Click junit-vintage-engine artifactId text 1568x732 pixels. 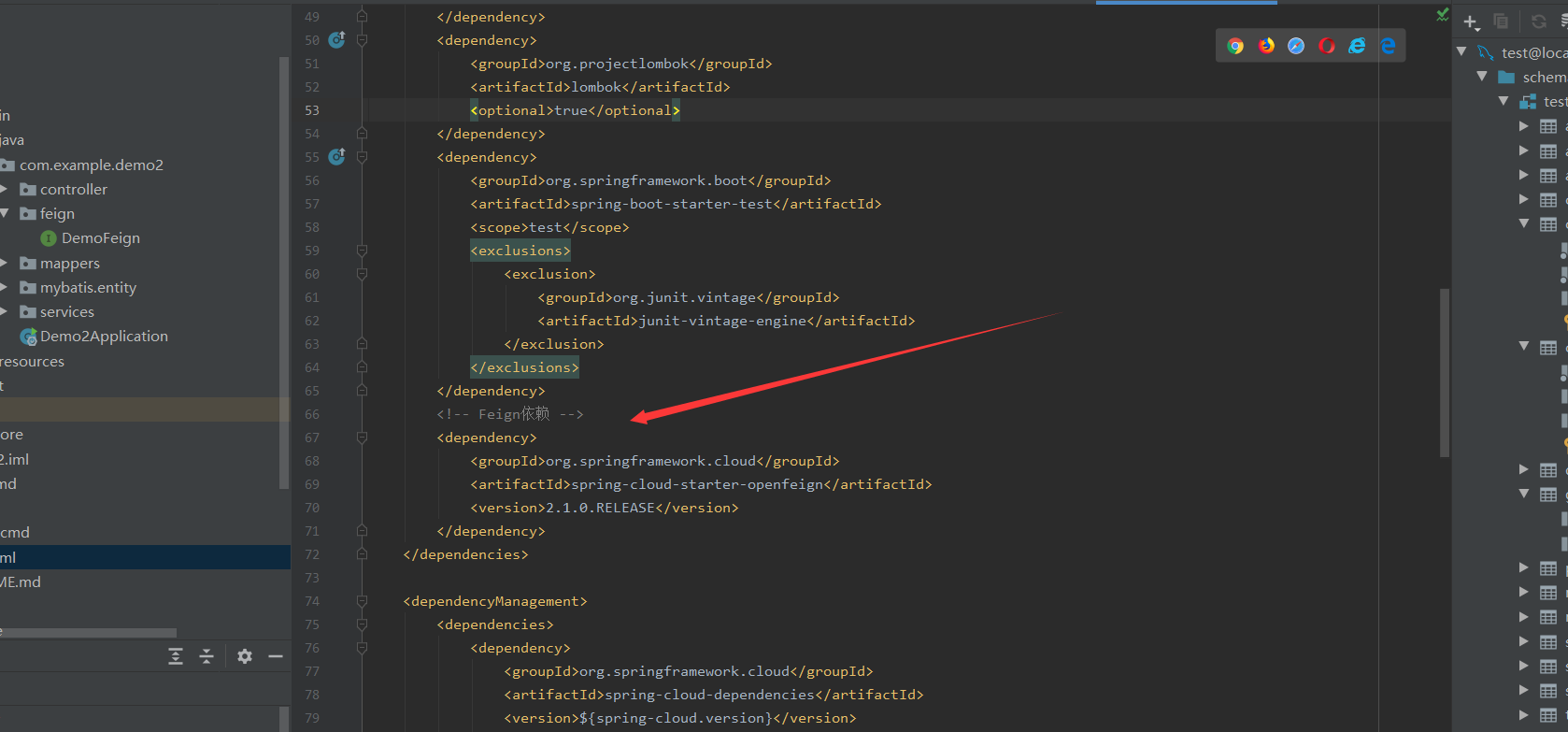click(x=722, y=321)
